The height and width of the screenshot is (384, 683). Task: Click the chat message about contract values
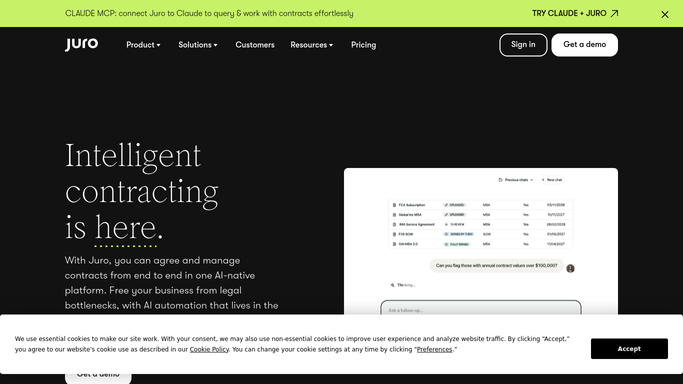tap(497, 266)
